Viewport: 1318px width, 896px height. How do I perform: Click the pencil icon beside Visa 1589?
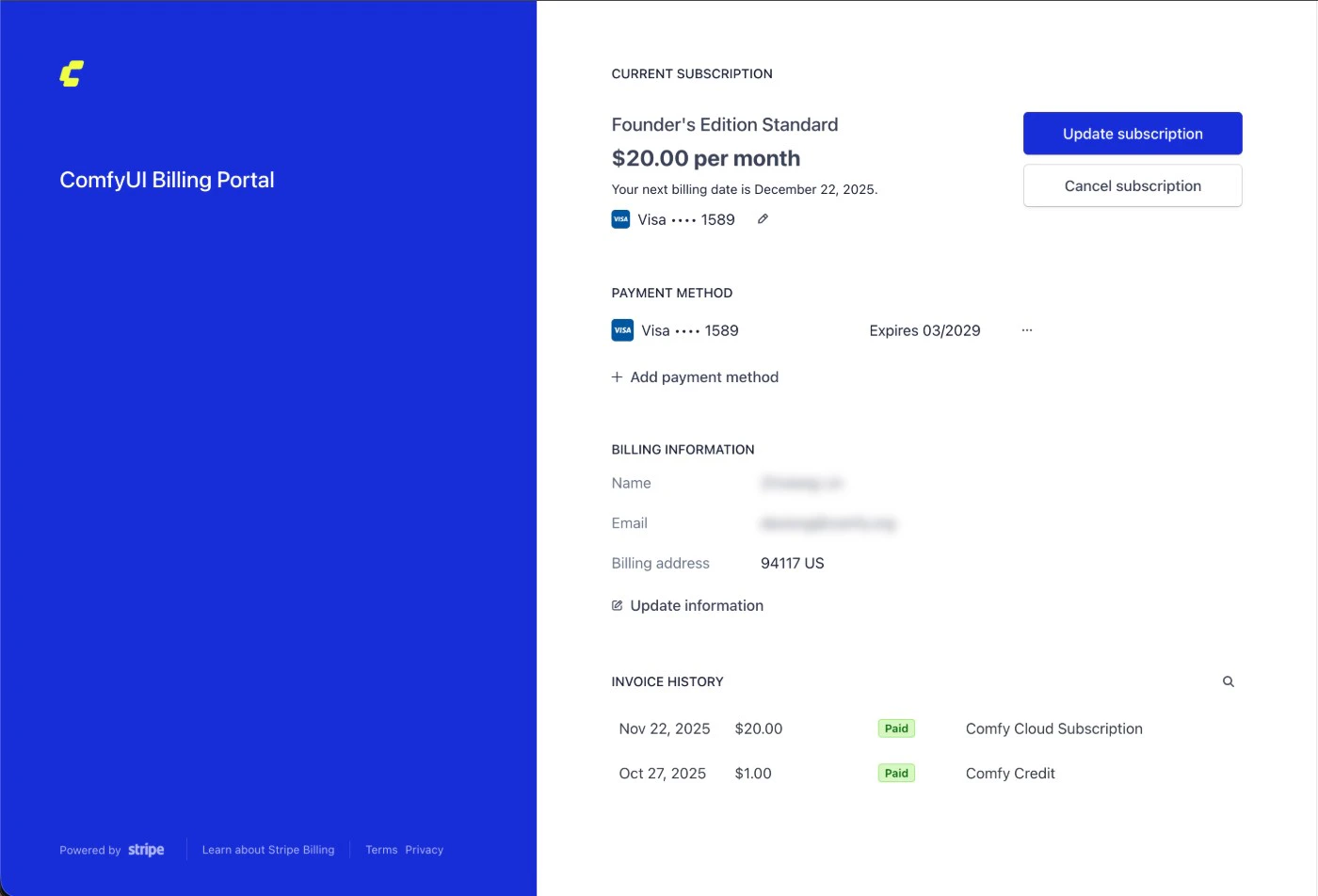point(763,218)
